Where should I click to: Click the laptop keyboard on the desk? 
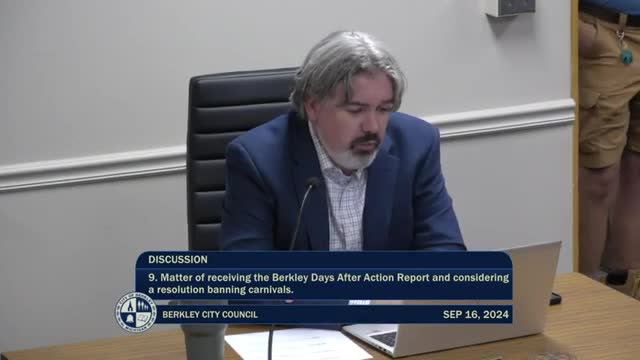tap(385, 338)
